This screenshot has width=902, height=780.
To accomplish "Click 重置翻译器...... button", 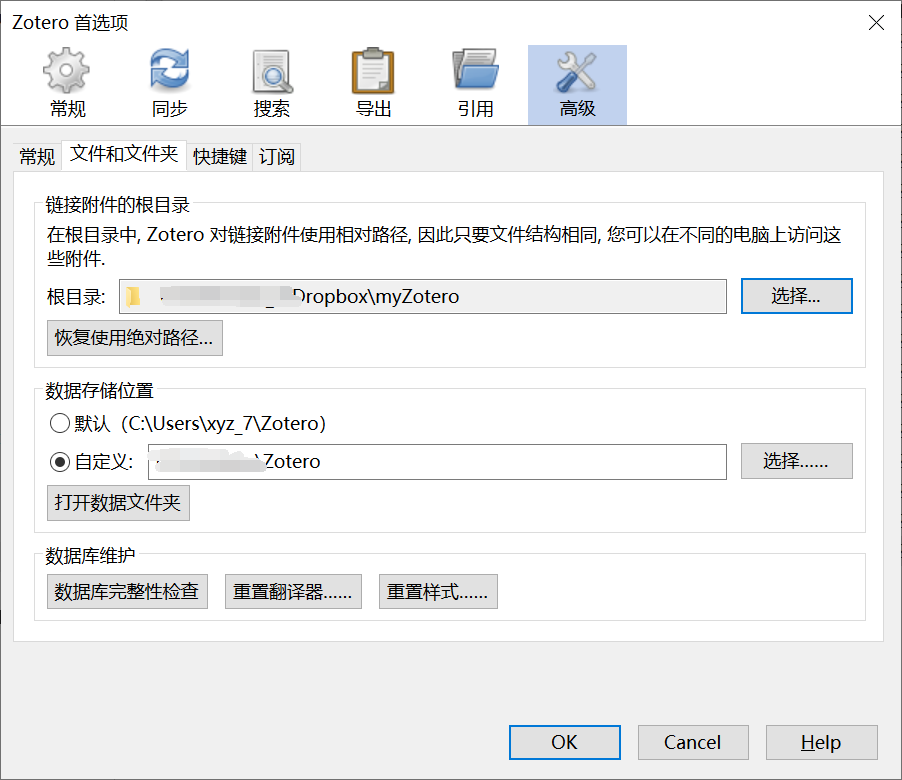I will [x=293, y=591].
